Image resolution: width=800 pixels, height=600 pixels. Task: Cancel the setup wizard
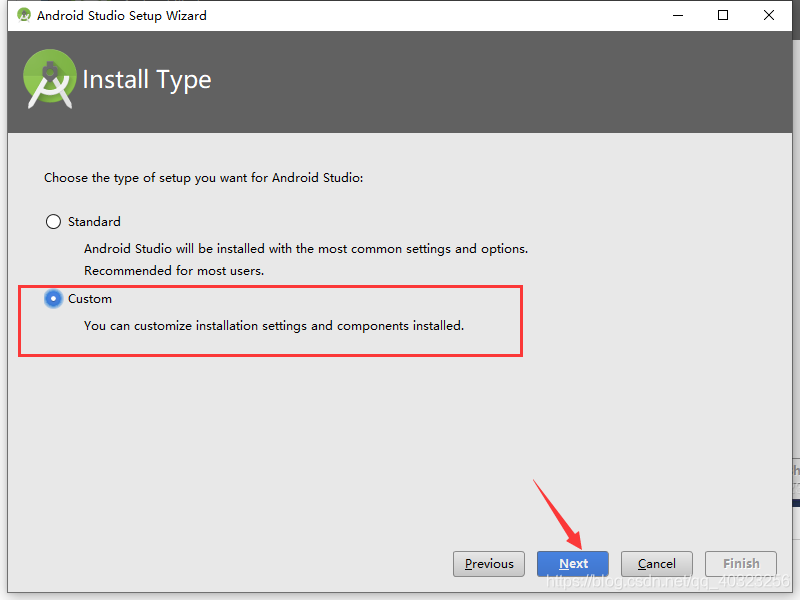point(657,564)
